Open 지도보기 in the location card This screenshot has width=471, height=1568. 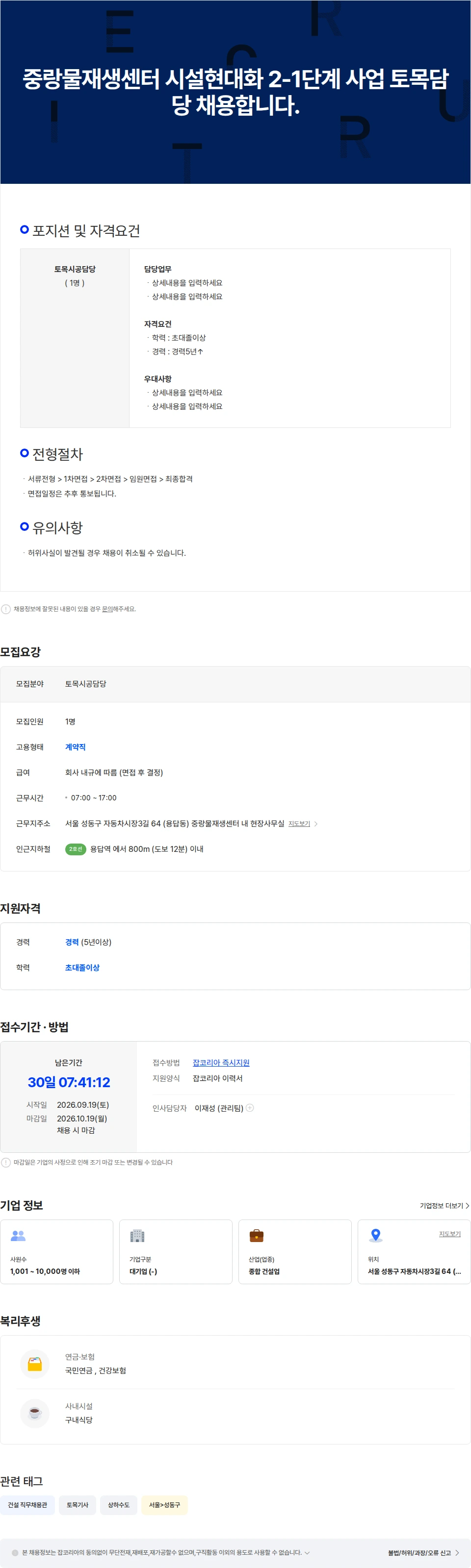pos(450,1234)
